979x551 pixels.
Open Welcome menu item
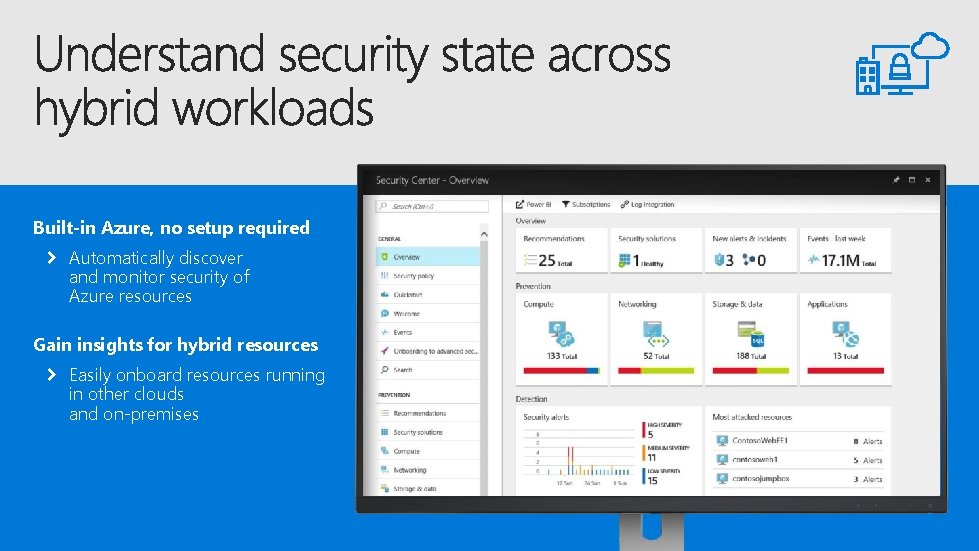pos(428,313)
